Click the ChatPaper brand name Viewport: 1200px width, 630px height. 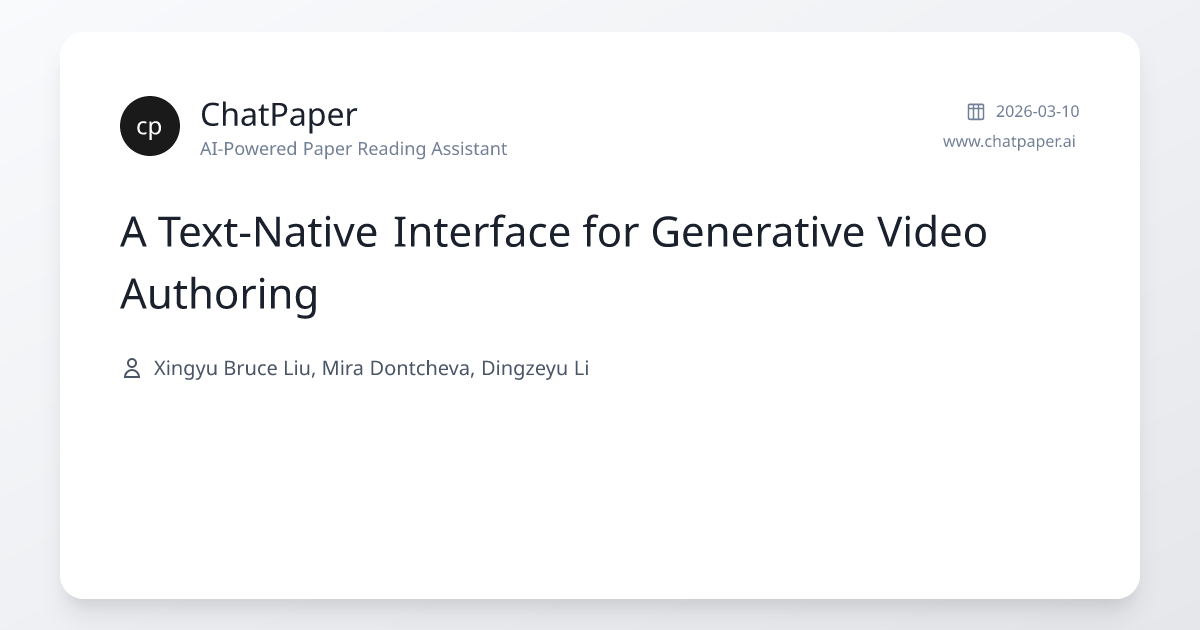point(279,115)
